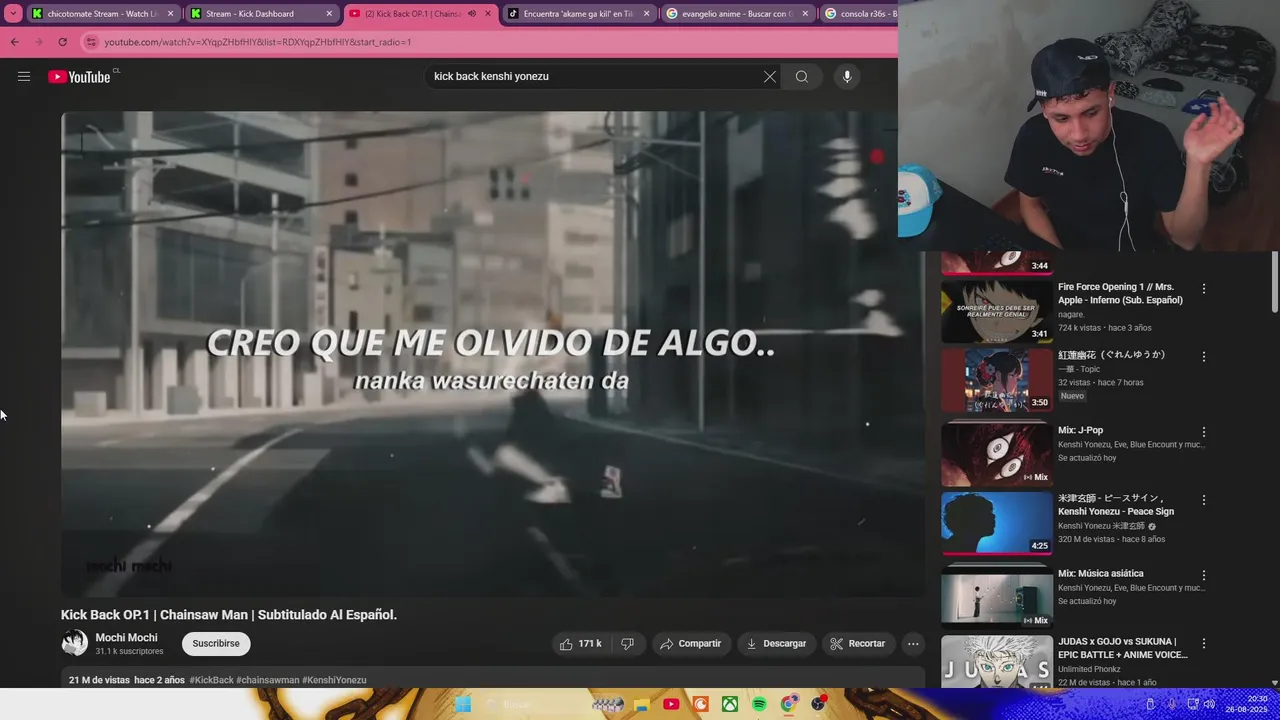Image resolution: width=1280 pixels, height=720 pixels.
Task: Open the Mix: J-Pop thumbnail
Action: click(996, 454)
